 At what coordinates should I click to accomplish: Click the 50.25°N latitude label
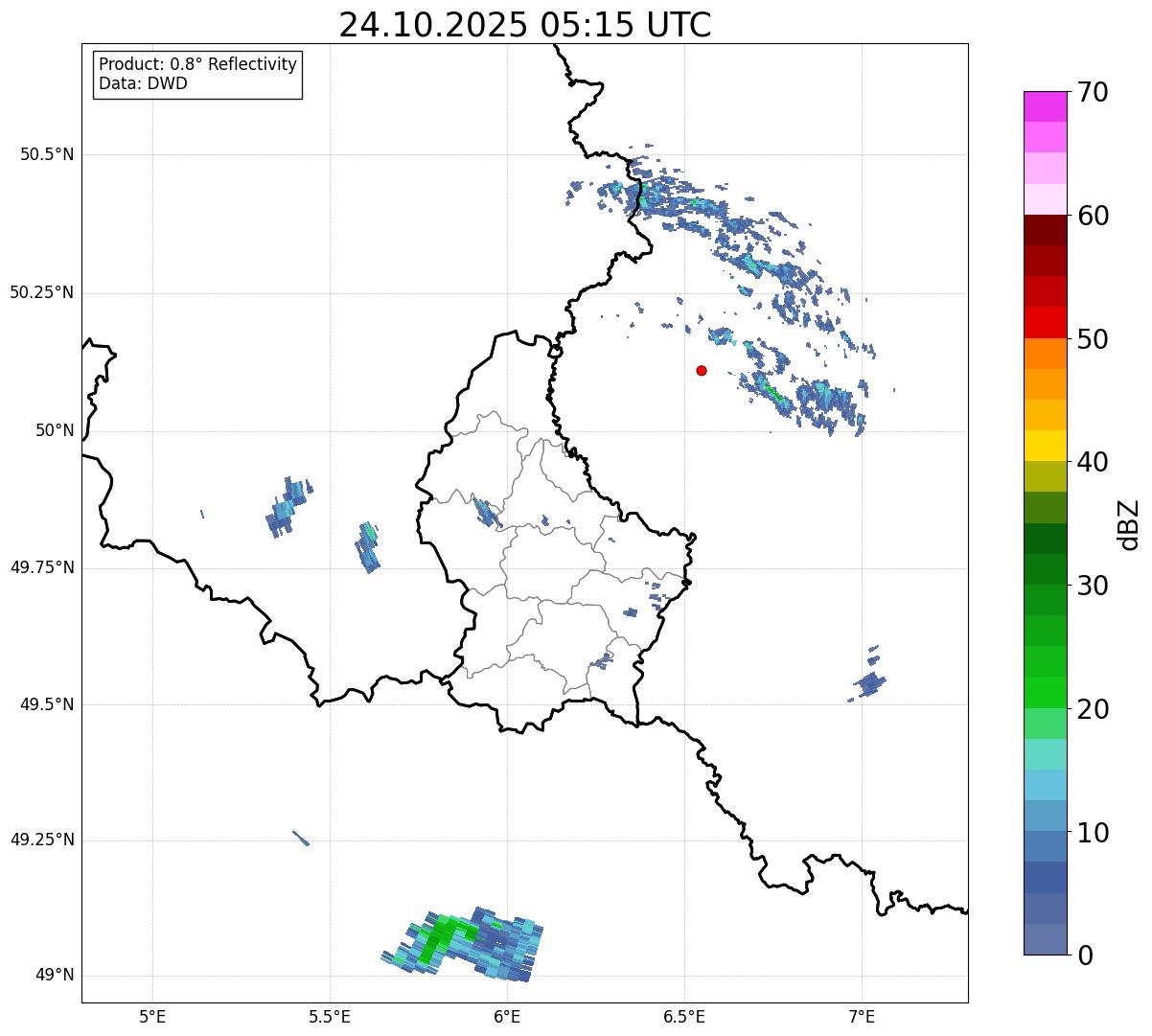42,292
